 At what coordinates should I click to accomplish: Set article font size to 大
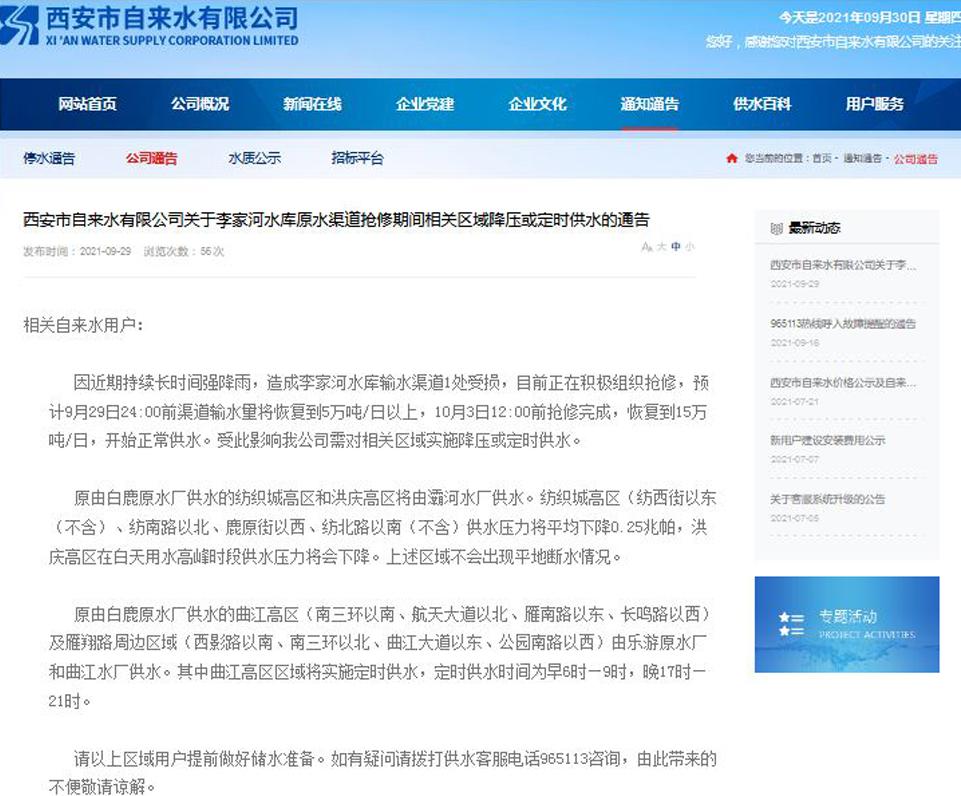coord(661,246)
